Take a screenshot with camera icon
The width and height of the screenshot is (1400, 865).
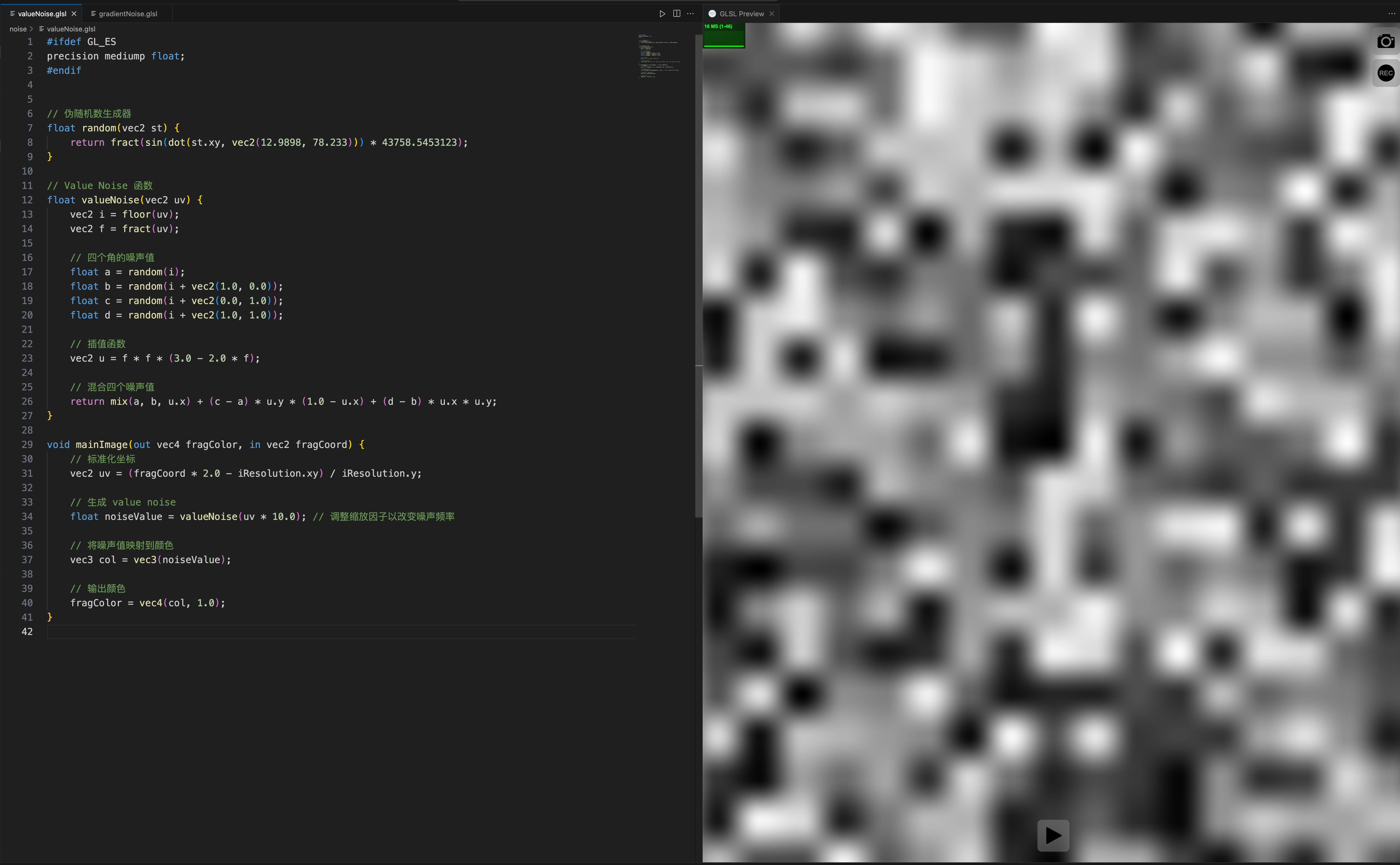coord(1385,41)
